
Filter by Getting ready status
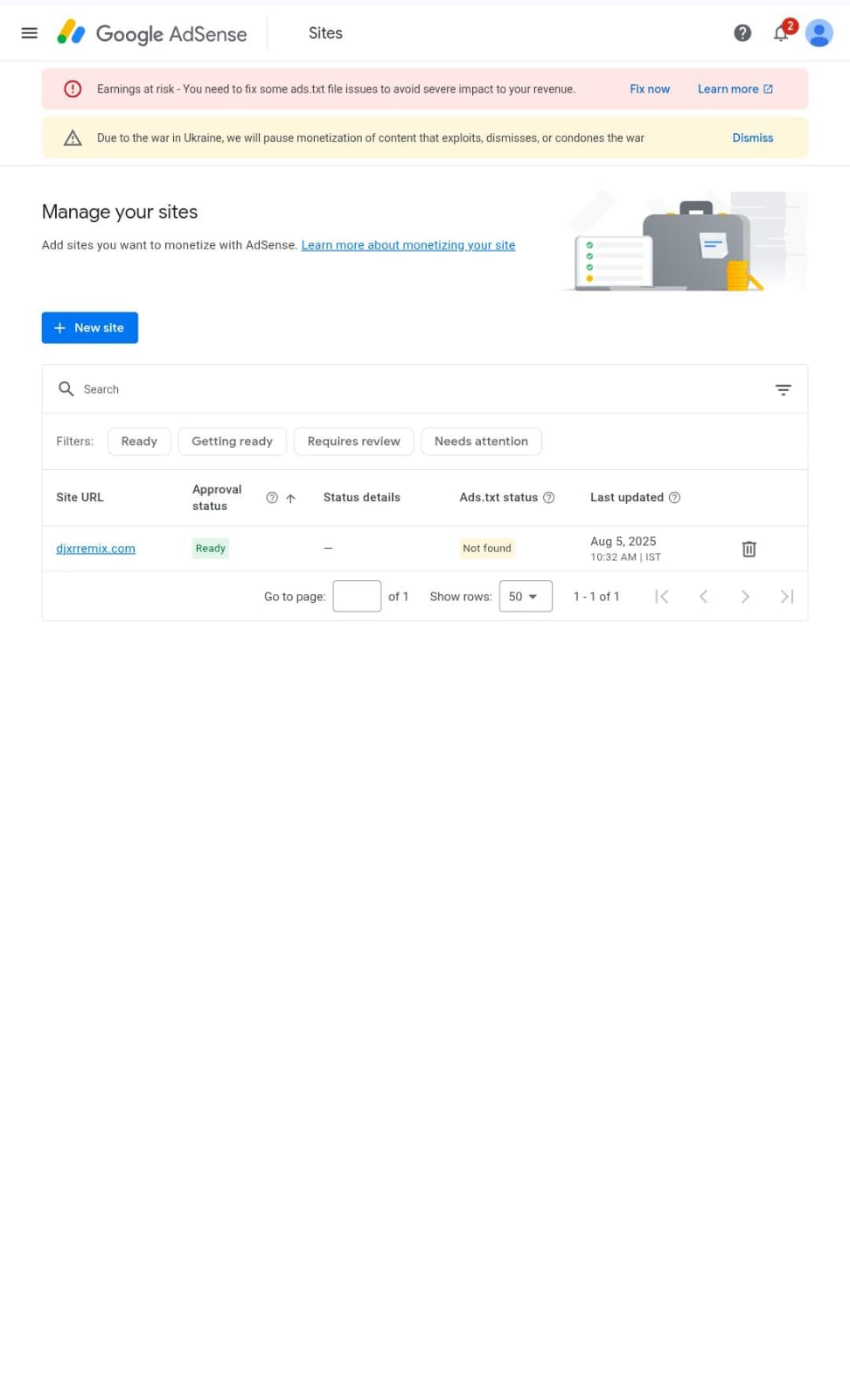click(x=233, y=442)
